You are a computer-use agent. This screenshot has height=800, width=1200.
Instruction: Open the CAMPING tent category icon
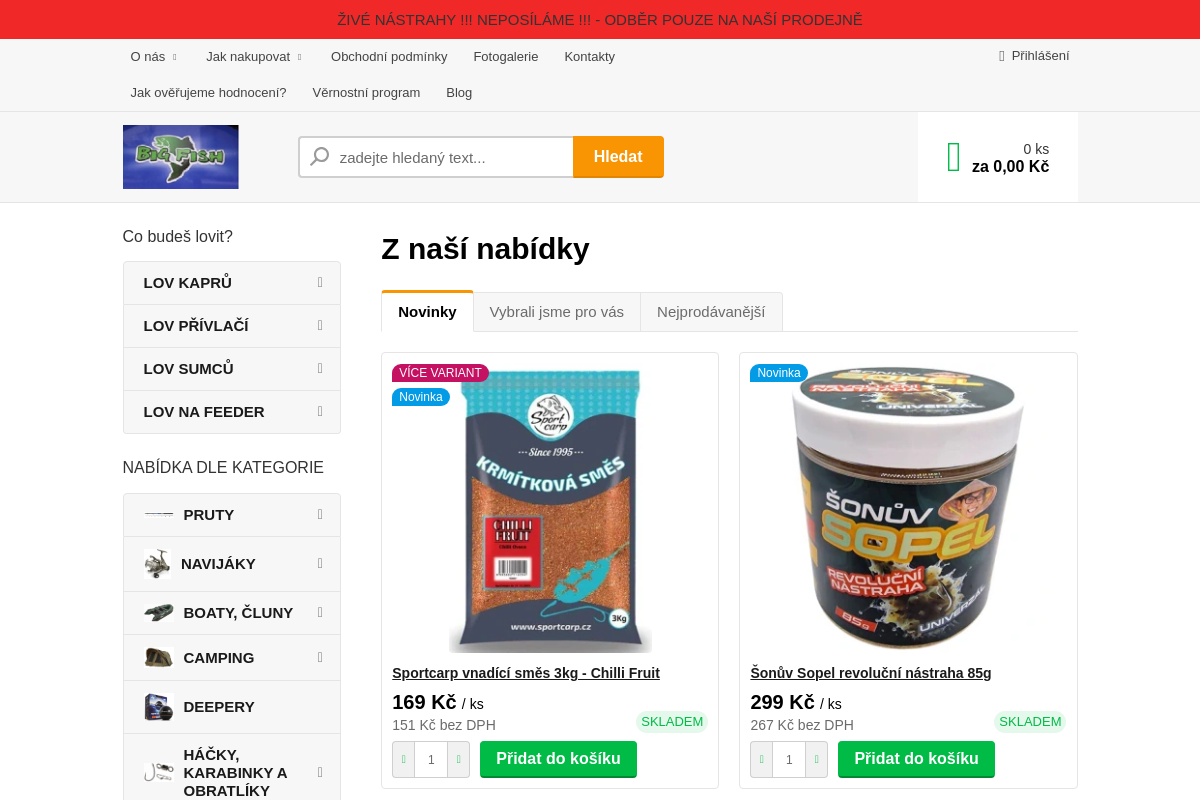pos(159,657)
